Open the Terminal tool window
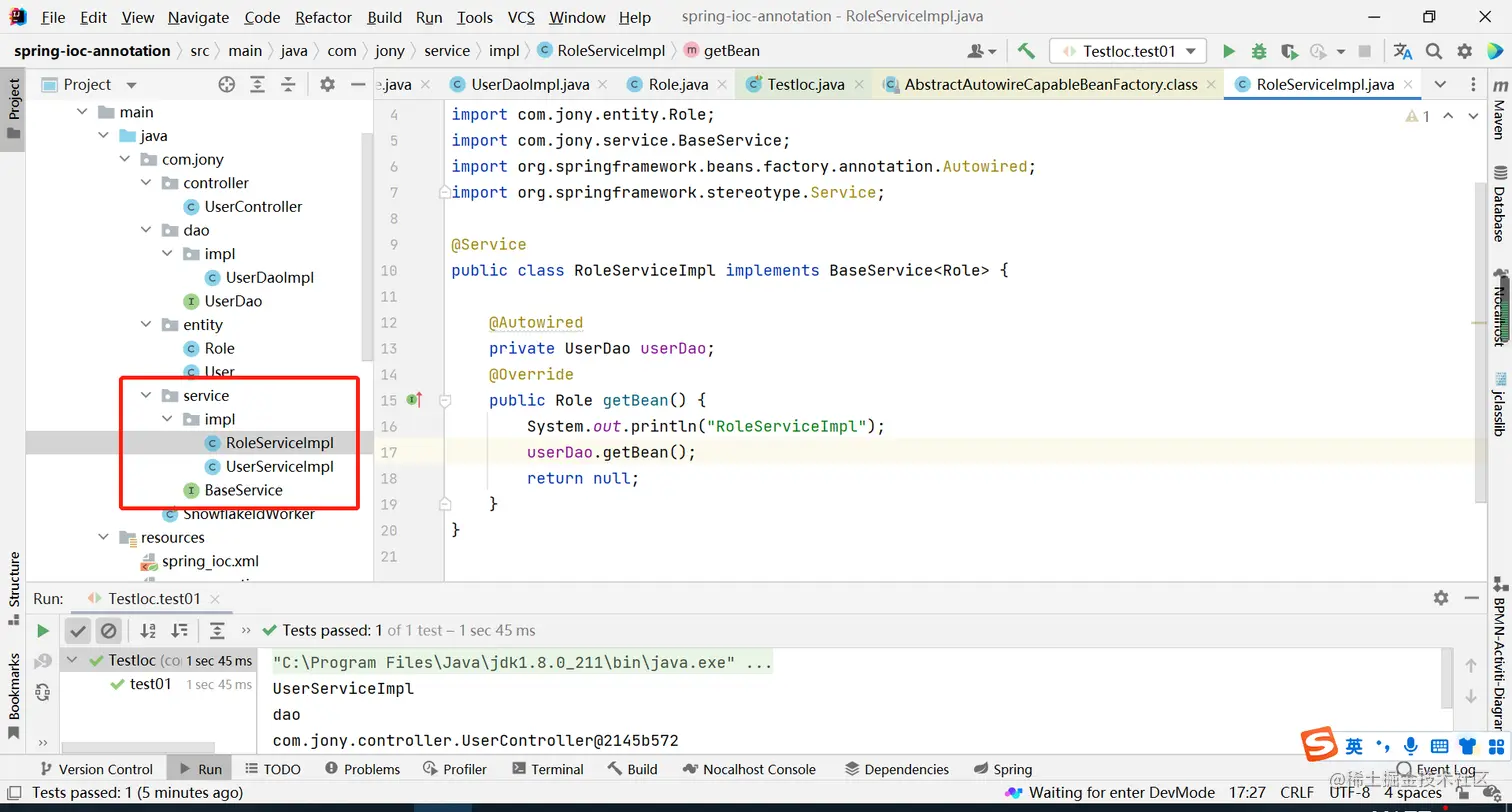The image size is (1512, 812). 548,769
